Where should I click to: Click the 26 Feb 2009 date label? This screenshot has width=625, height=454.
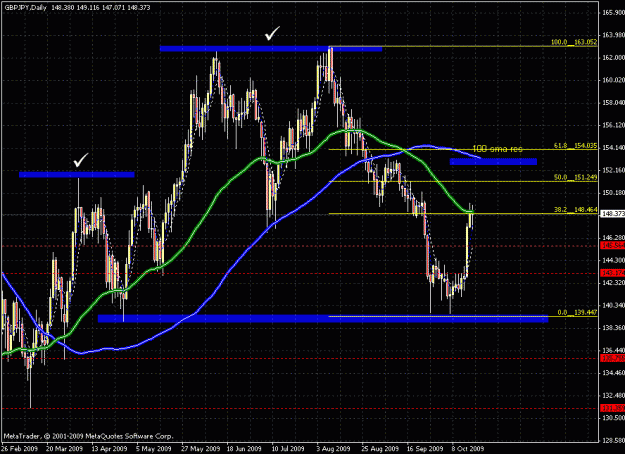pyautogui.click(x=20, y=449)
